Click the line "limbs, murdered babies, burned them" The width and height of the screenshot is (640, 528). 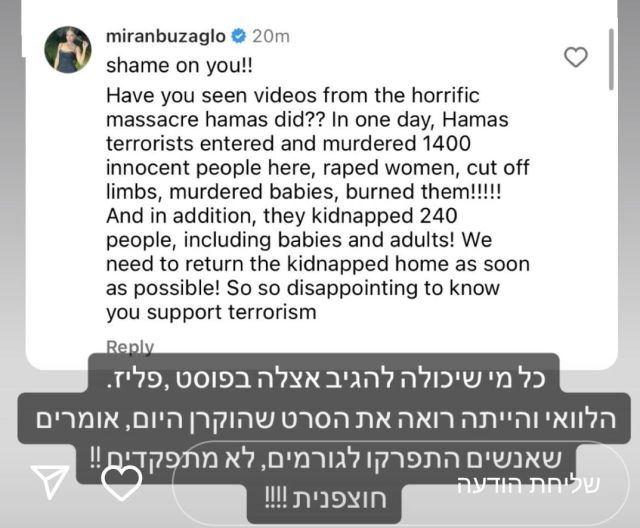(304, 192)
